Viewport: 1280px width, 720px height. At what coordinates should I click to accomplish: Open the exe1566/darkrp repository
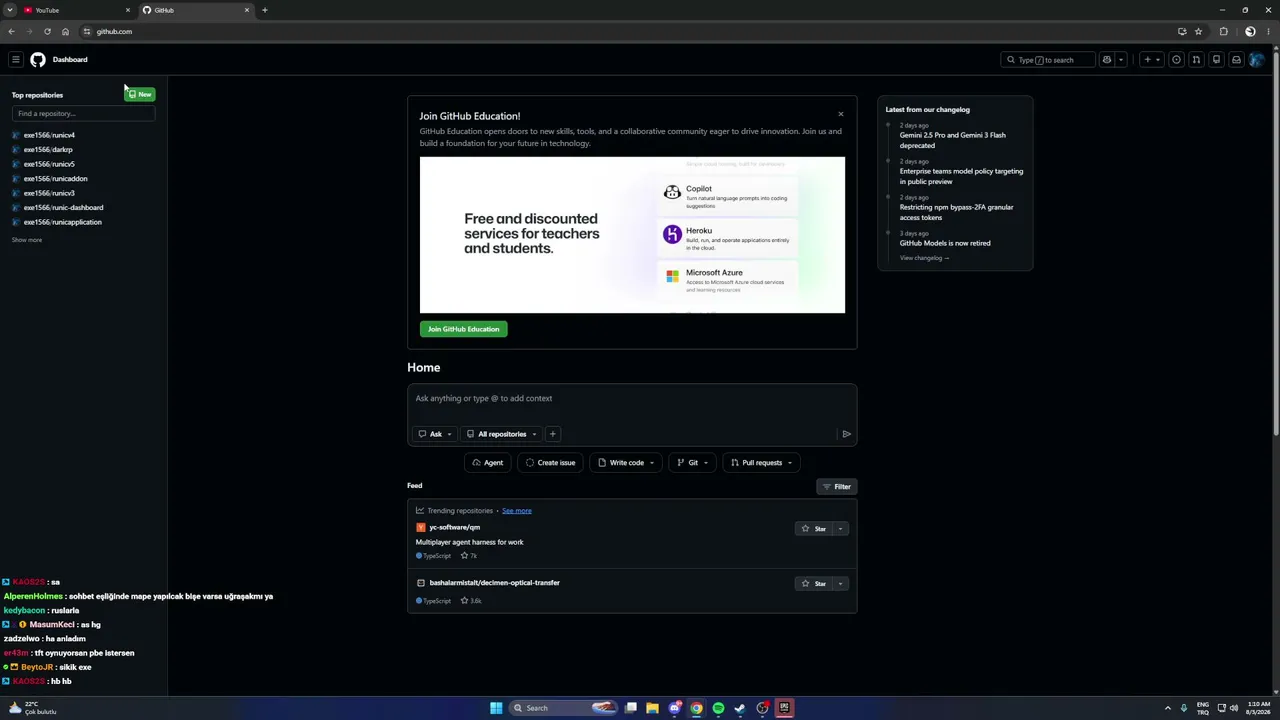(48, 150)
